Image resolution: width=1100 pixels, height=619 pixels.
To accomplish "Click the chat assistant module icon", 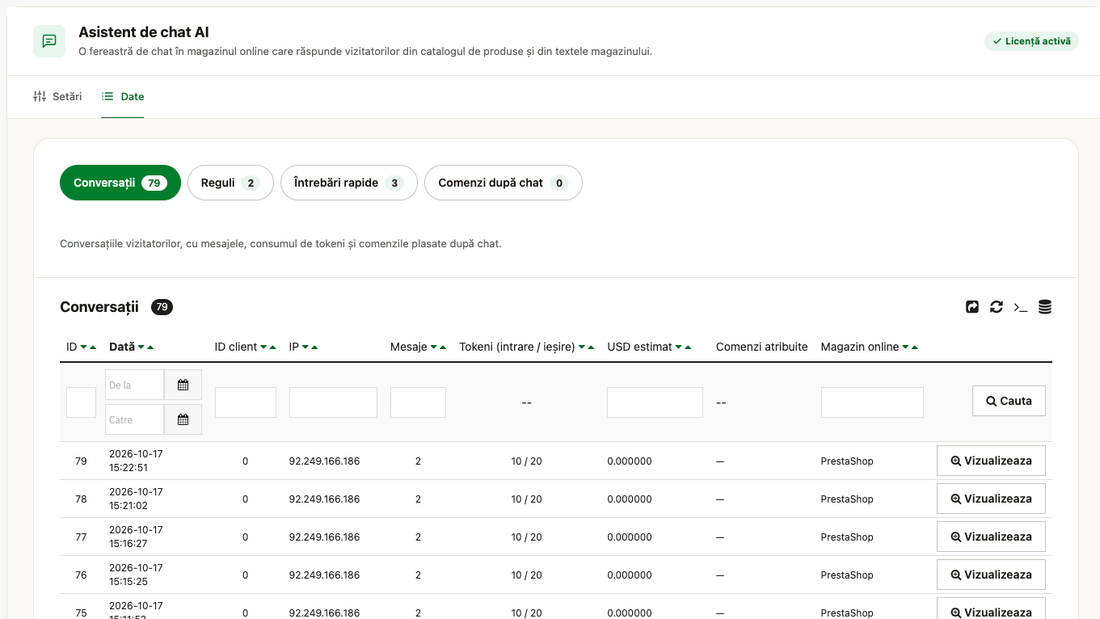I will tap(49, 41).
